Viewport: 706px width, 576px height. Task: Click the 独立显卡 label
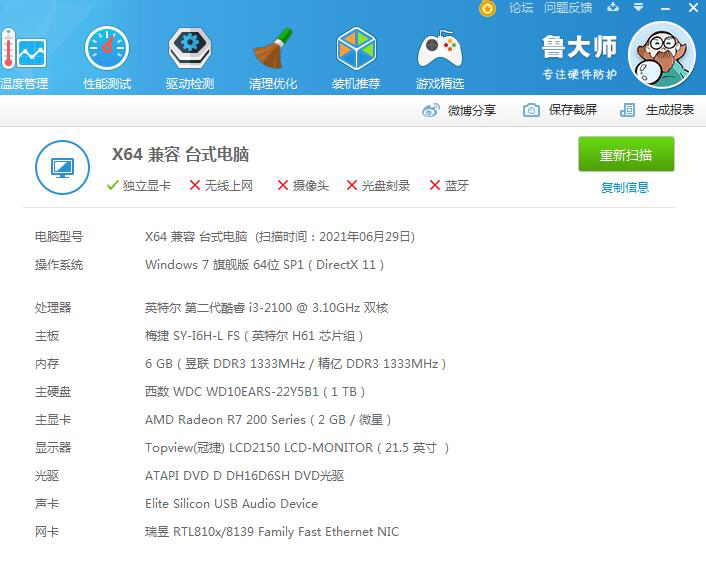147,186
